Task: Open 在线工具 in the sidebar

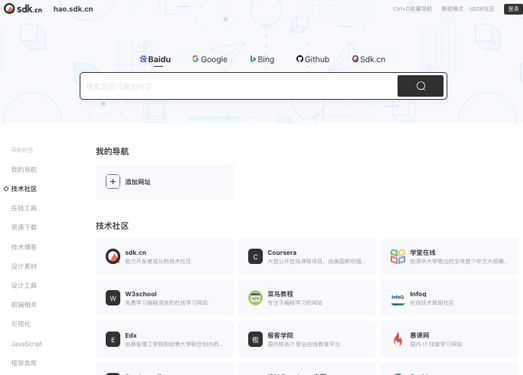Action: coord(24,208)
